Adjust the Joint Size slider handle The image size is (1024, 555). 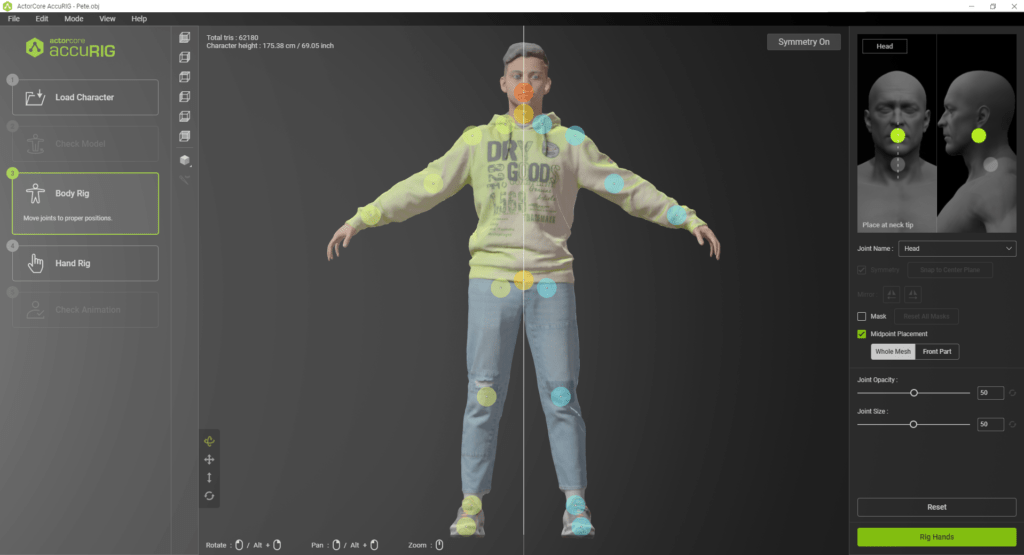pos(913,424)
